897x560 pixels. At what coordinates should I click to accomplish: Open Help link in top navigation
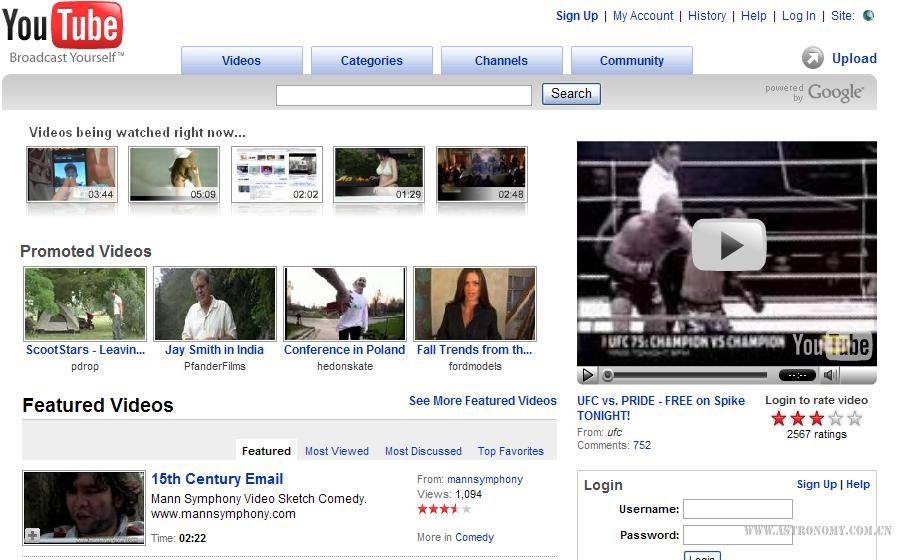[753, 16]
